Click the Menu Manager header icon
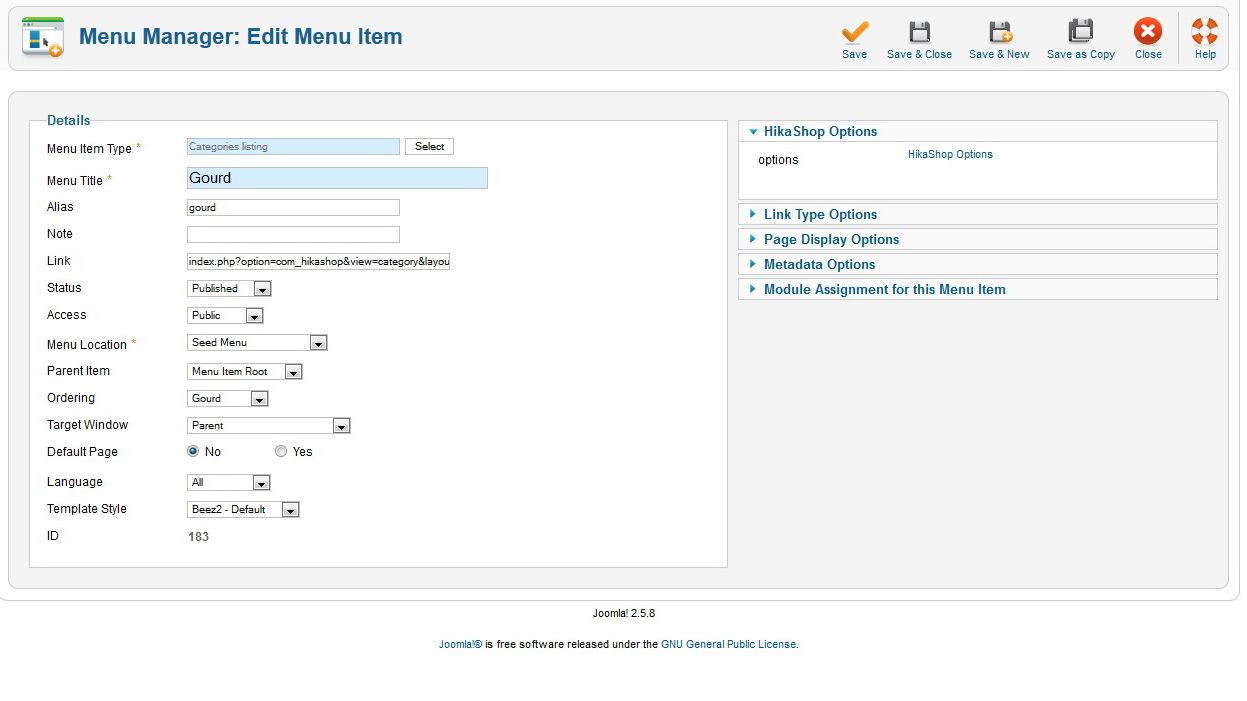Image resolution: width=1247 pixels, height=701 pixels. coord(42,37)
